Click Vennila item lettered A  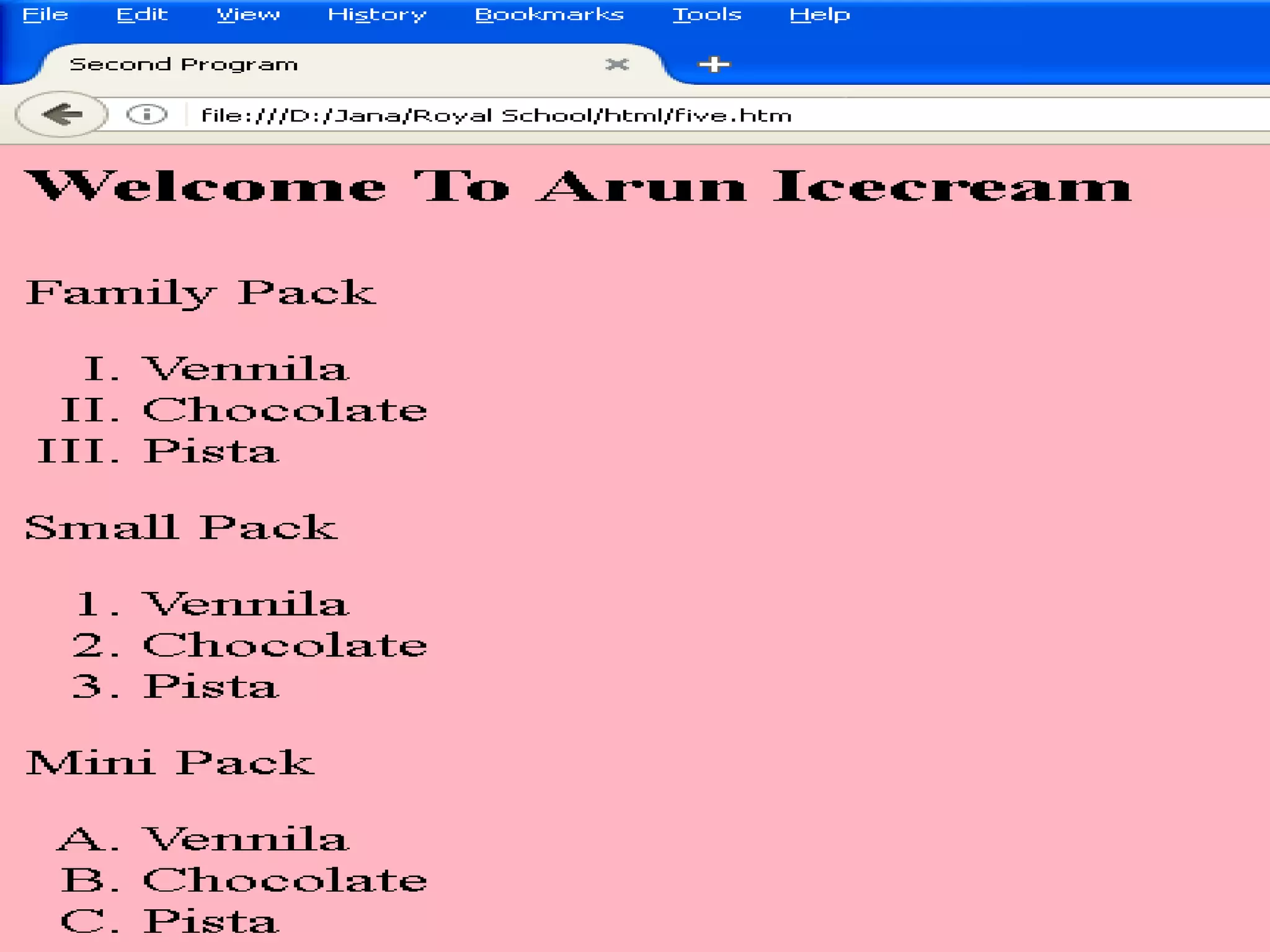pyautogui.click(x=246, y=839)
